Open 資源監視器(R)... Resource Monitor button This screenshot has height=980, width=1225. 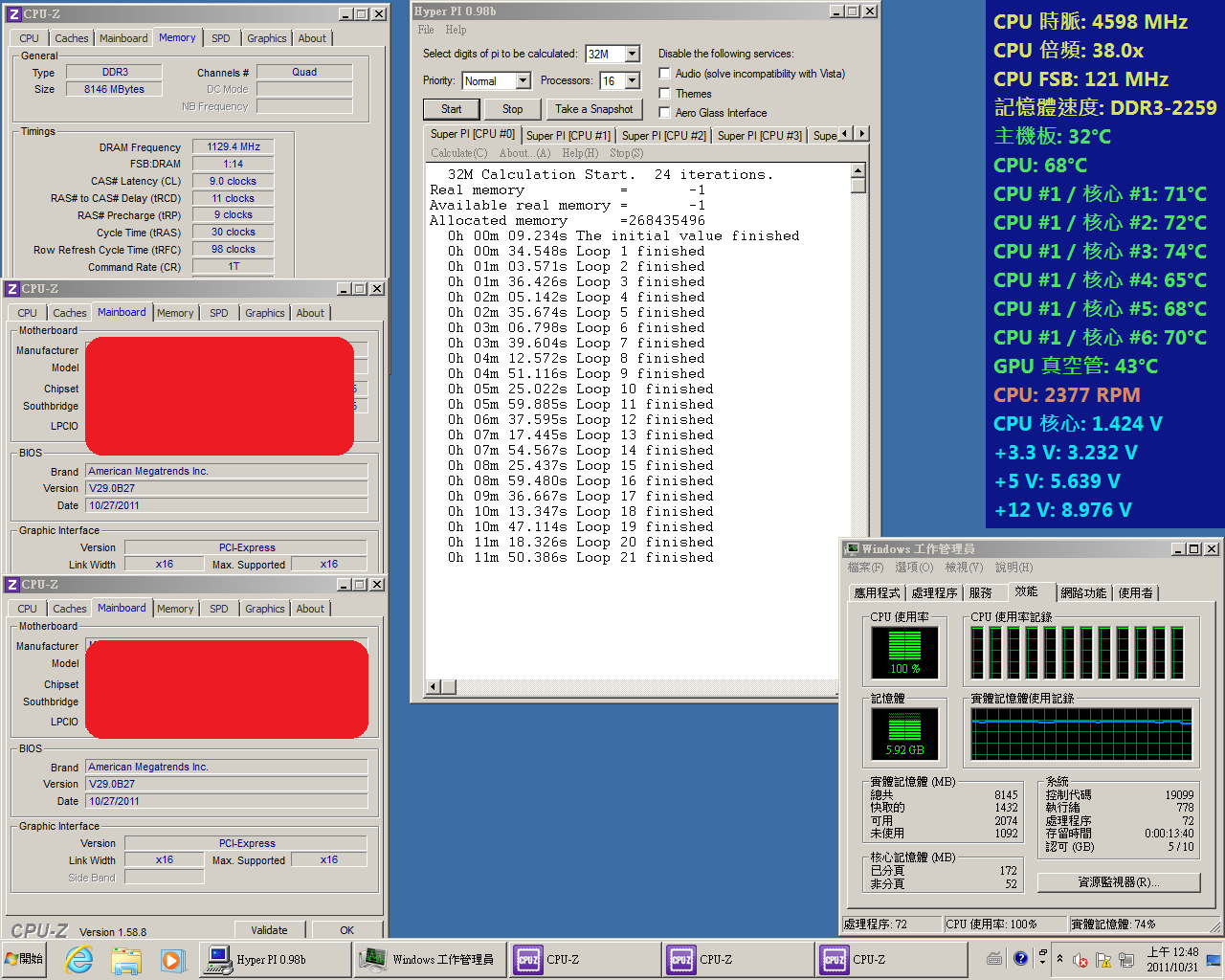(1119, 881)
